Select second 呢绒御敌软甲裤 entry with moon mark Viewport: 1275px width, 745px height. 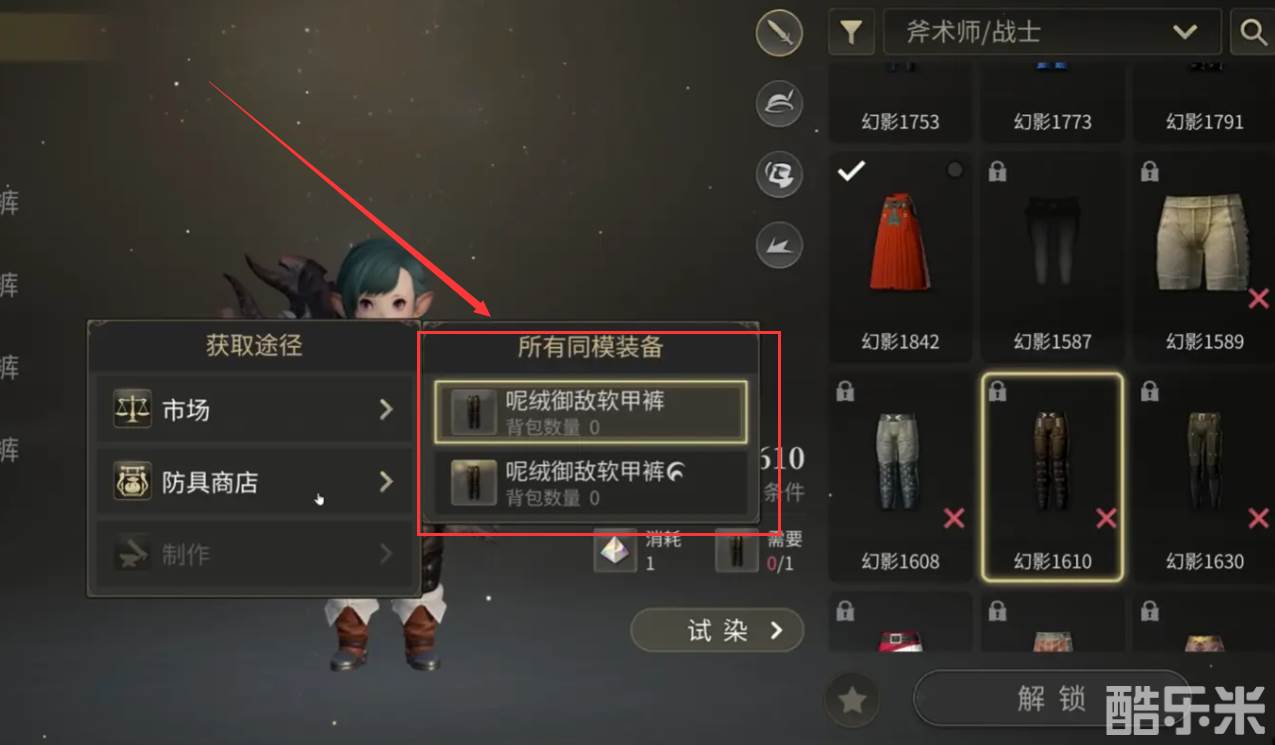pyautogui.click(x=590, y=482)
